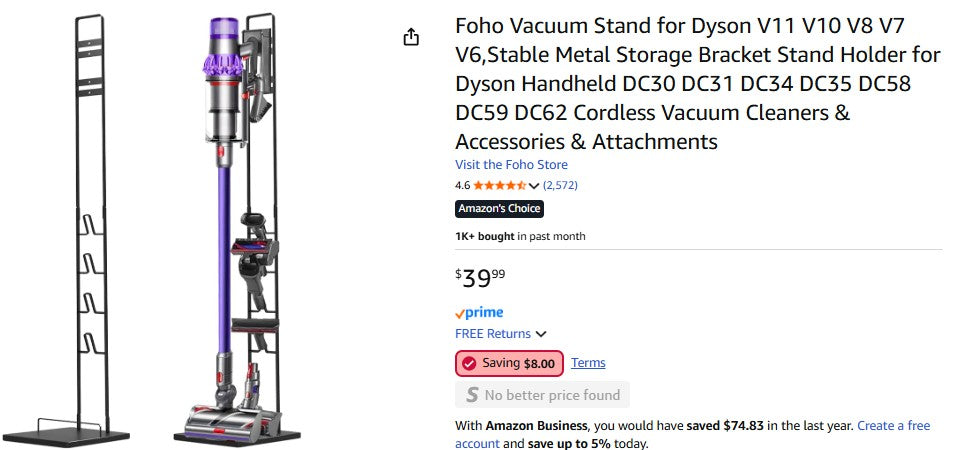The width and height of the screenshot is (962, 450).
Task: Expand the rating breakdown chevron next to stars
Action: tap(534, 186)
